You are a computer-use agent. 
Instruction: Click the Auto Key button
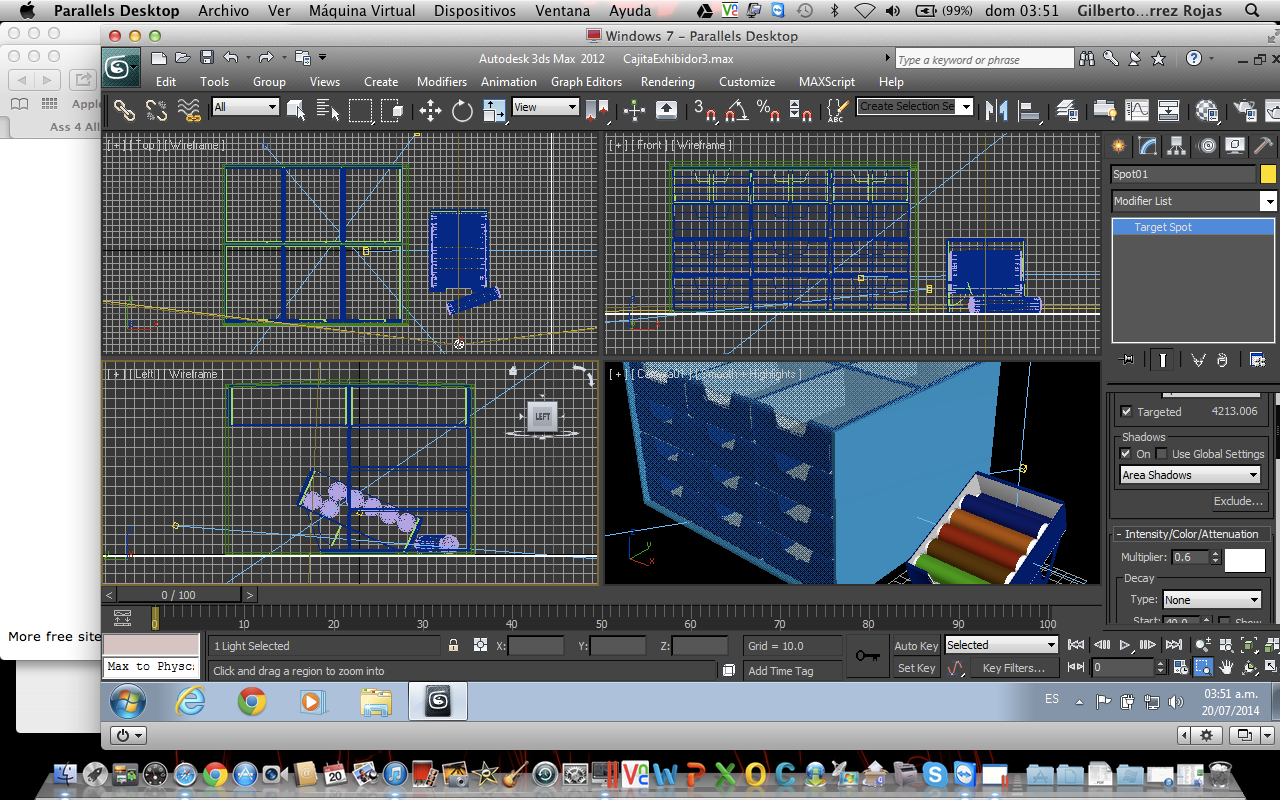click(x=916, y=646)
